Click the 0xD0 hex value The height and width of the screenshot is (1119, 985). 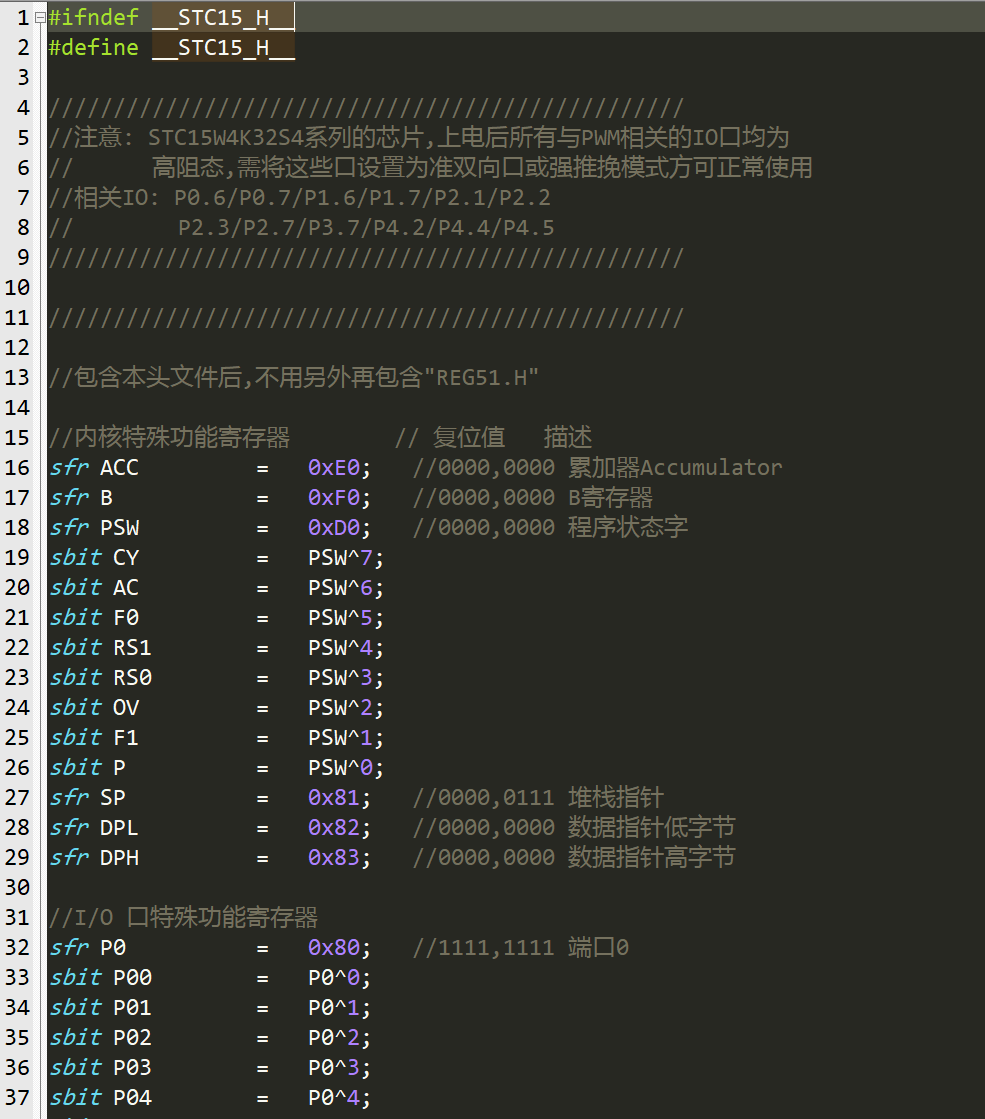pos(334,527)
